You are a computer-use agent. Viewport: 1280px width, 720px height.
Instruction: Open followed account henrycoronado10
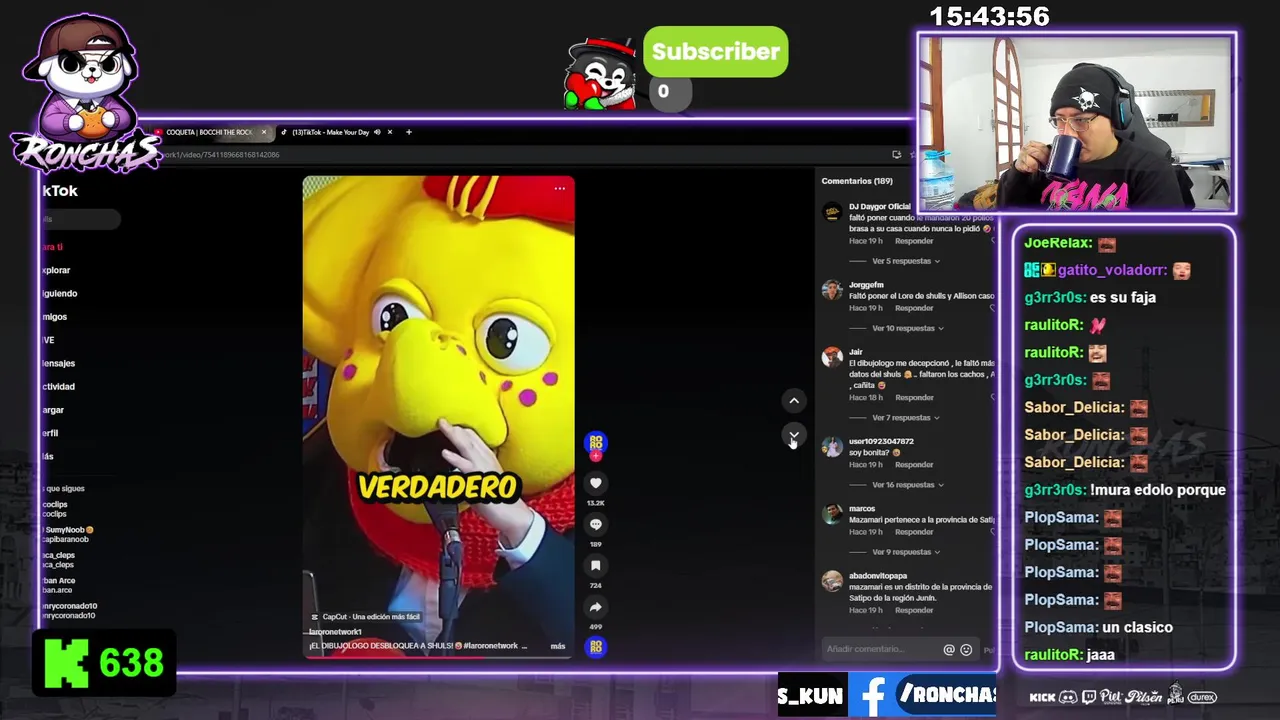tap(68, 611)
